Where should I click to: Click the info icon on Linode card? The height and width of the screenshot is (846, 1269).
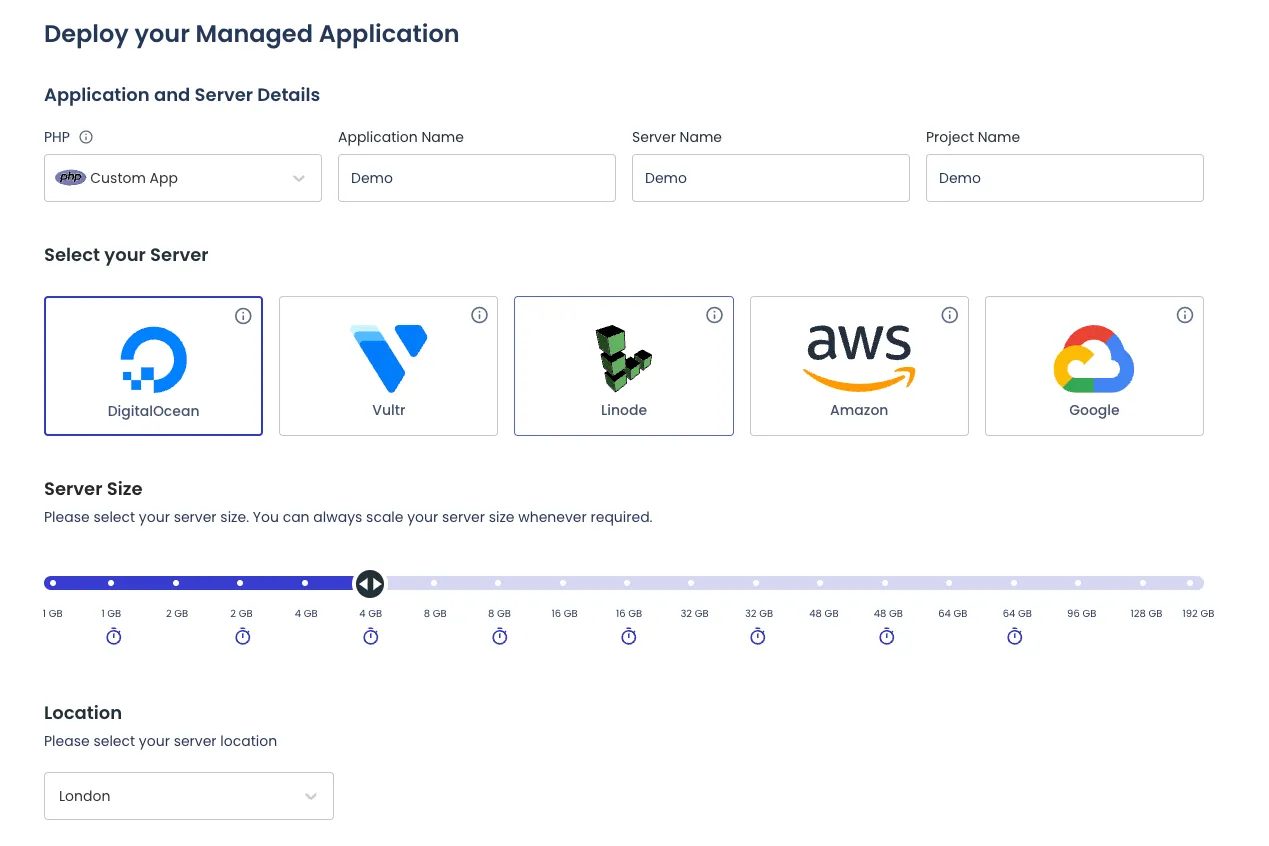coord(714,315)
